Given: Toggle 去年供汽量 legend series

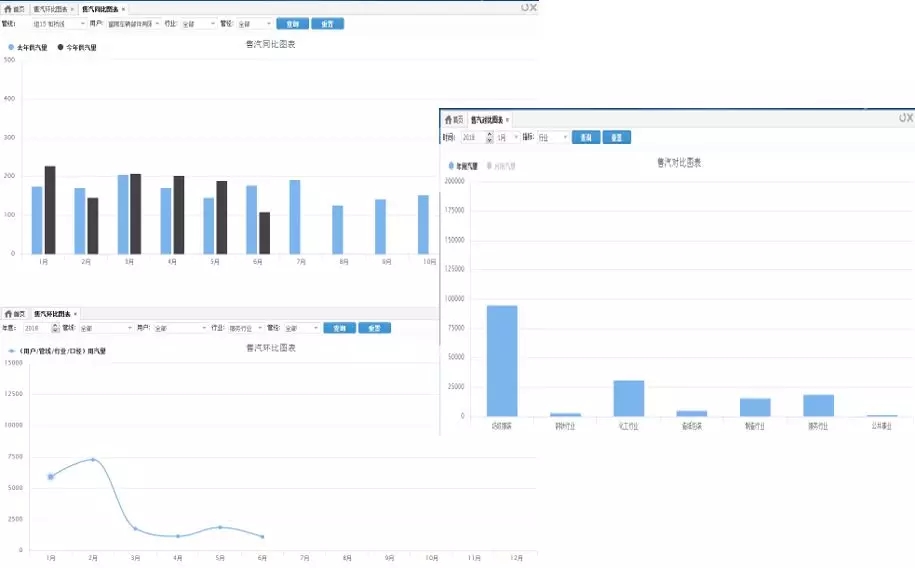Looking at the screenshot, I should [x=29, y=47].
